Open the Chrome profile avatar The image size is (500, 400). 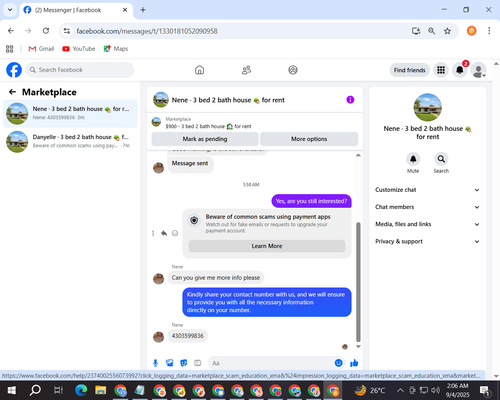click(471, 31)
